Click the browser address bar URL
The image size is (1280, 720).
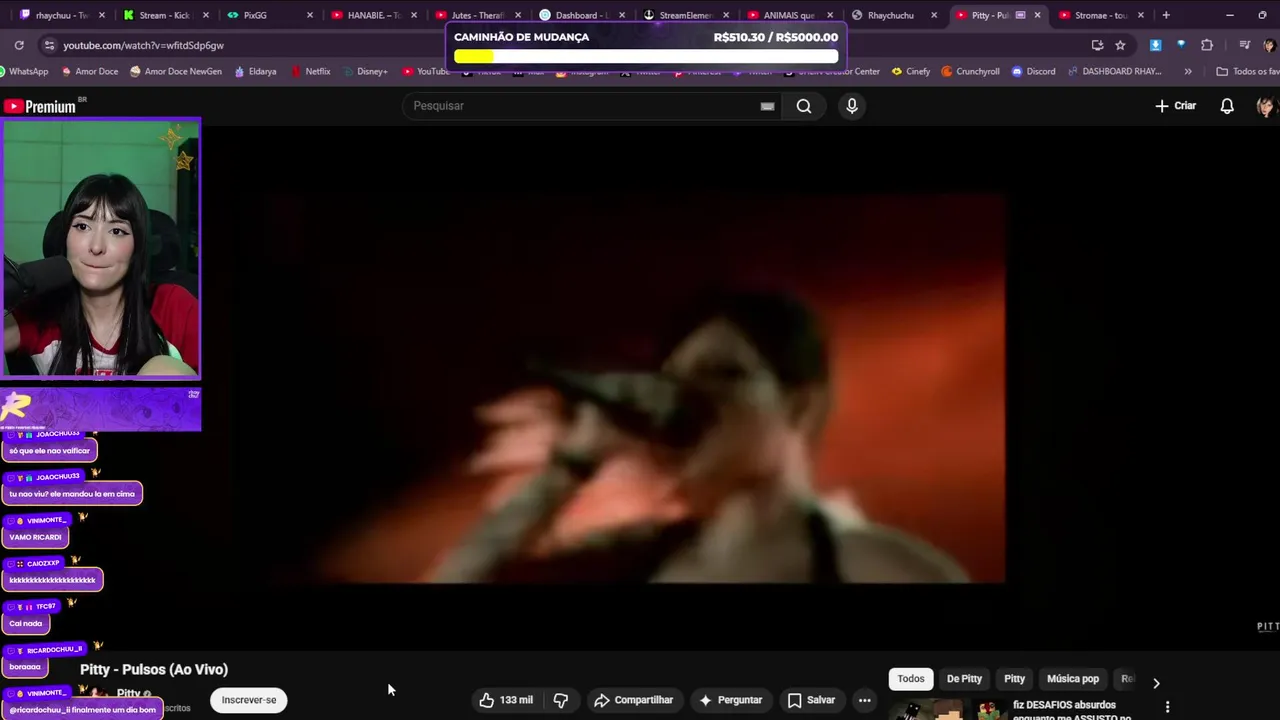pyautogui.click(x=144, y=45)
